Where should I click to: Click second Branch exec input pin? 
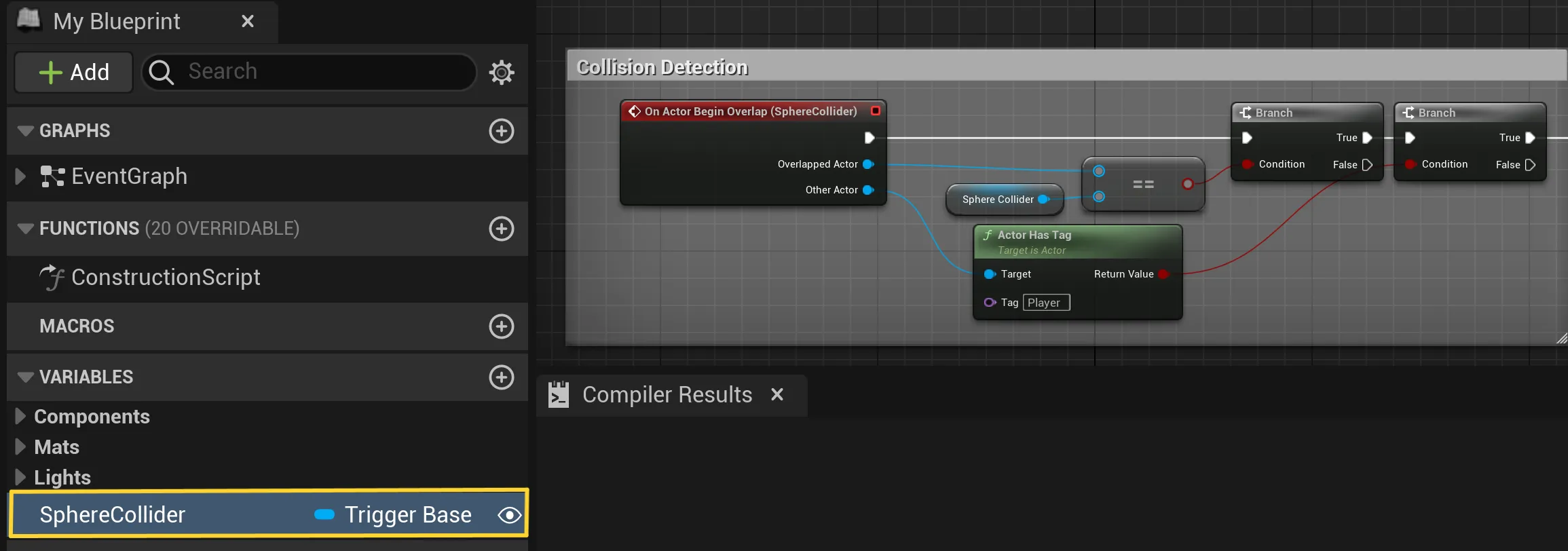pyautogui.click(x=1410, y=138)
